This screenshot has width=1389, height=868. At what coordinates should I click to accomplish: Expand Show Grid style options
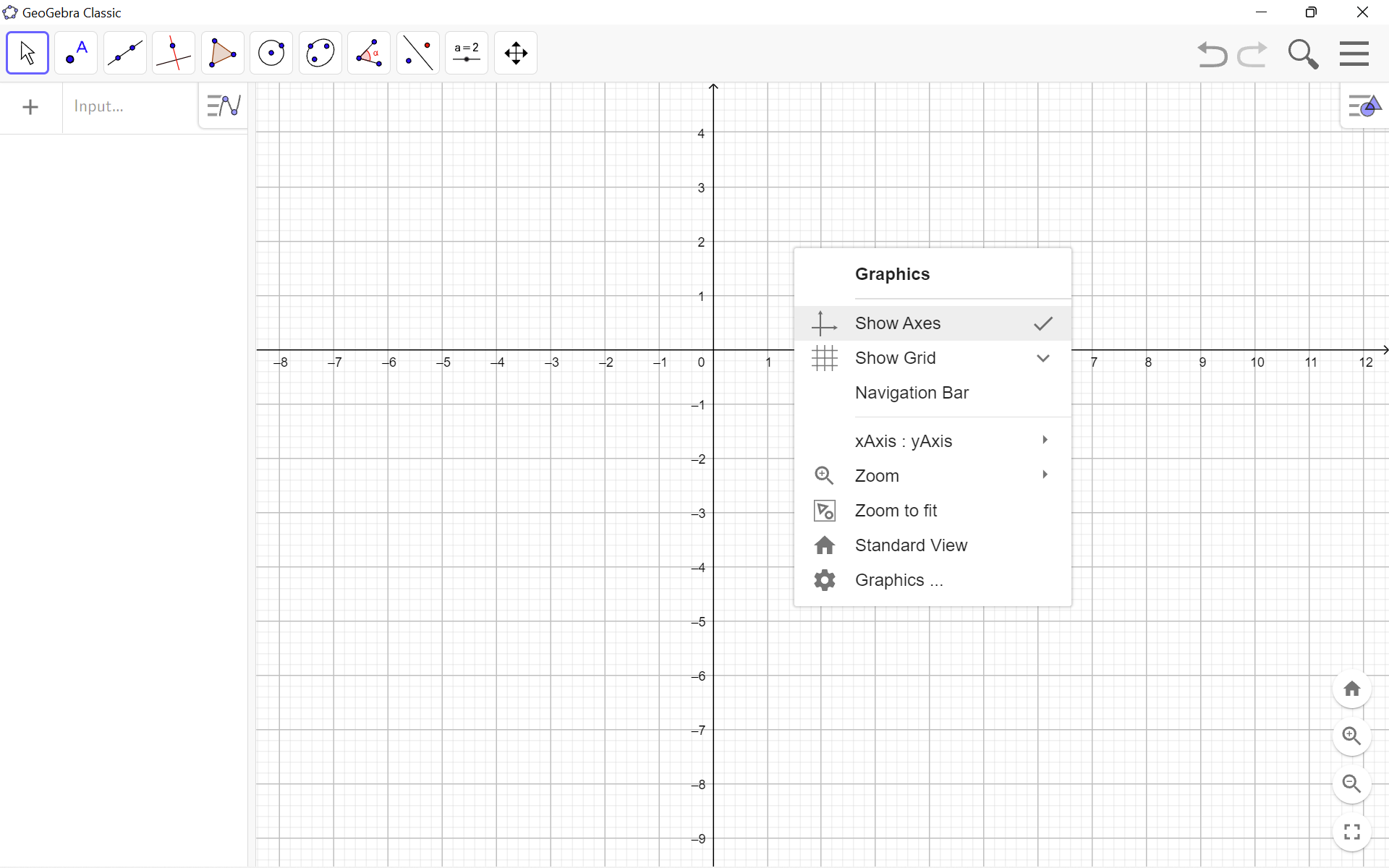pyautogui.click(x=1043, y=358)
